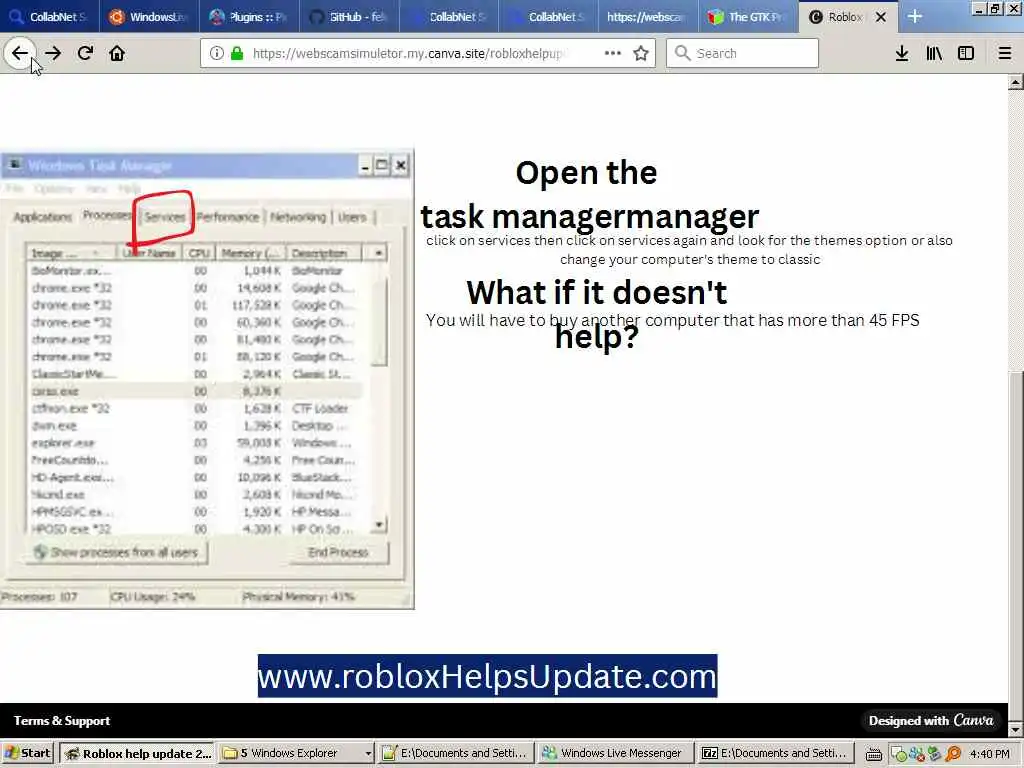
Task: Open the Designed with Canva badge
Action: 931,721
